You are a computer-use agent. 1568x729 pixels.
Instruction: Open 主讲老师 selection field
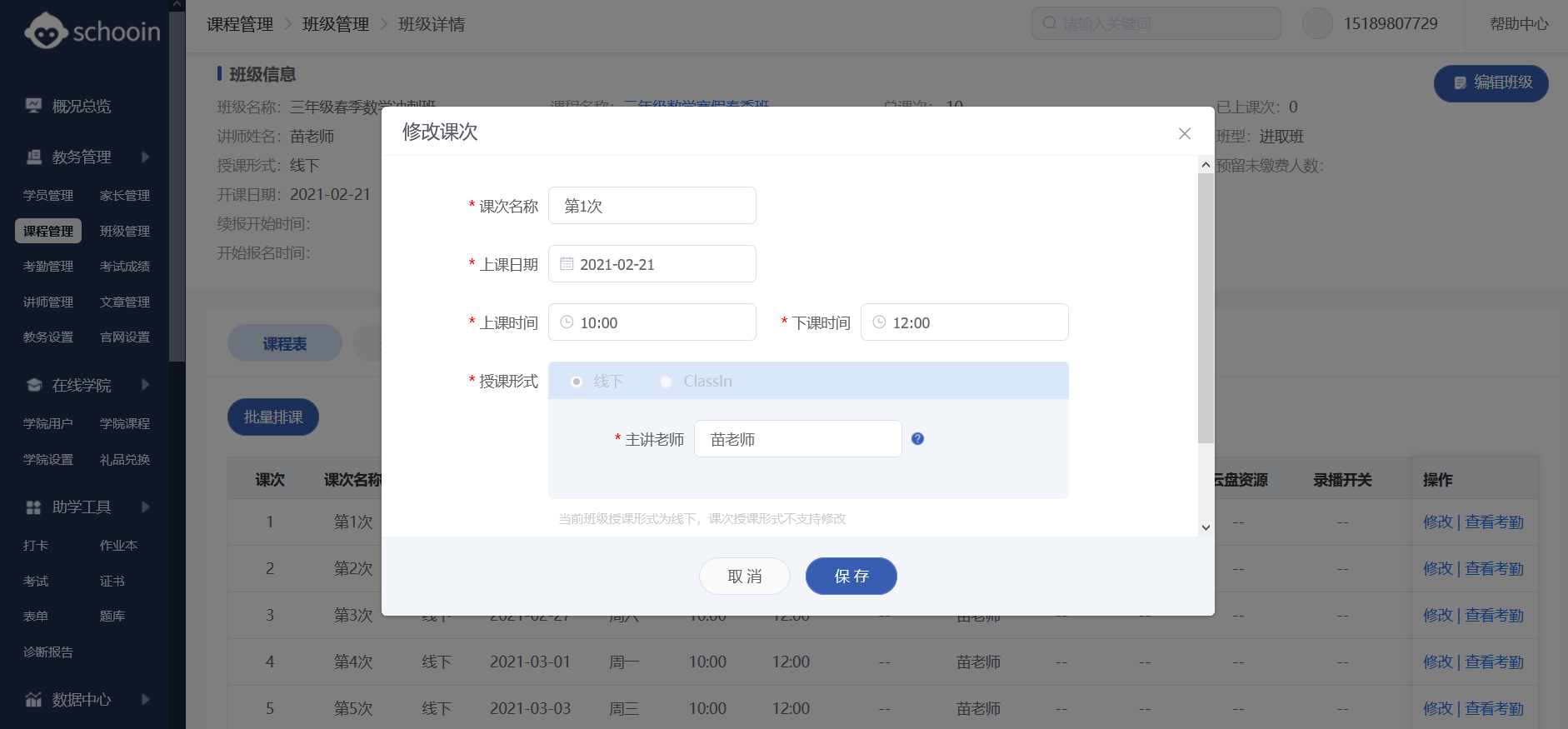[x=797, y=439]
